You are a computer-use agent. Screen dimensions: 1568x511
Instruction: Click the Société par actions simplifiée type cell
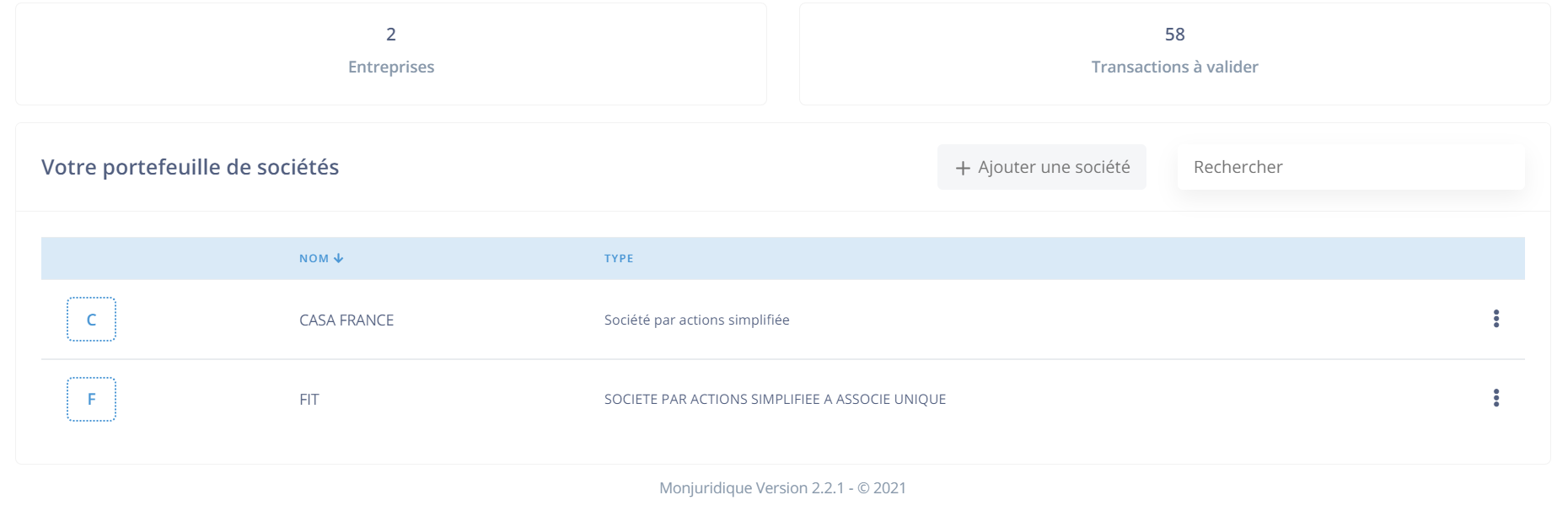point(697,320)
